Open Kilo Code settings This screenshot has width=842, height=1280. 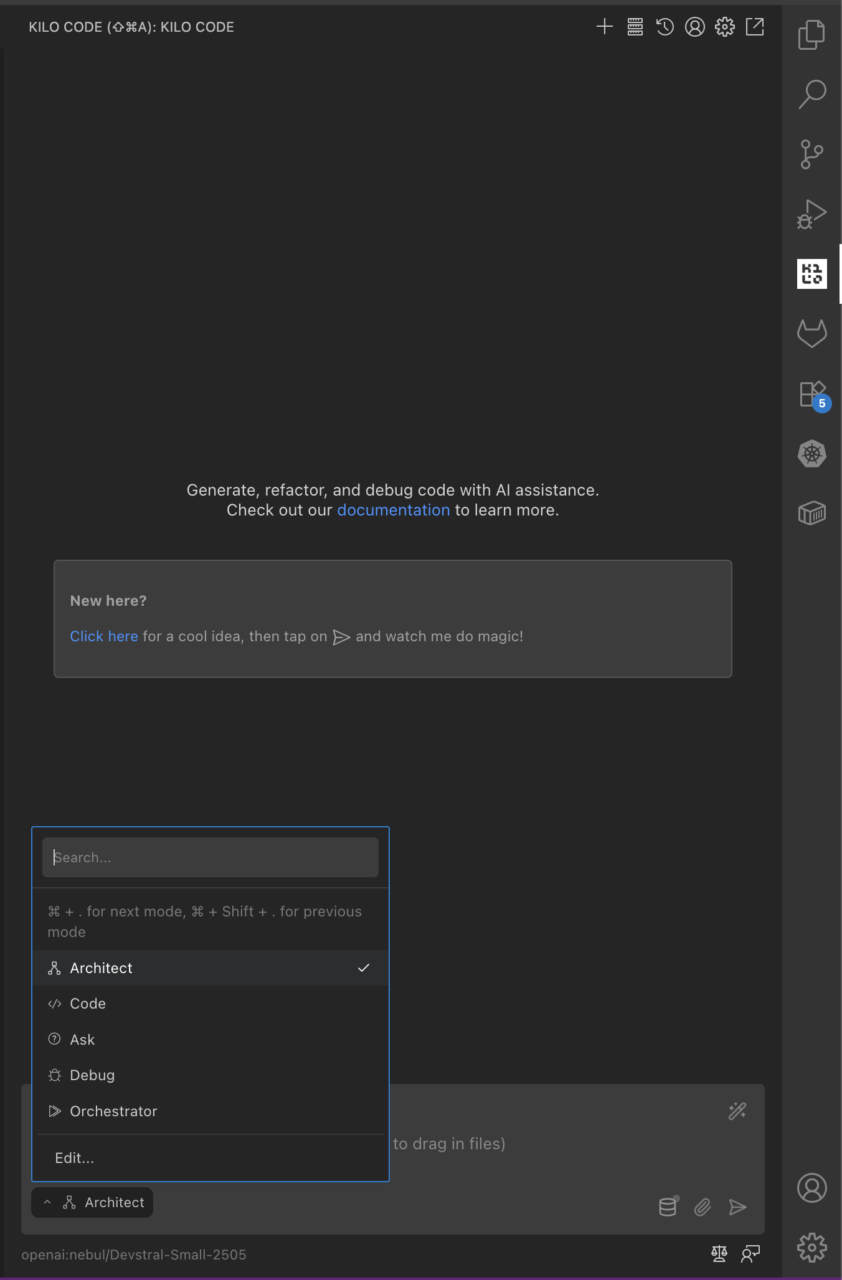pyautogui.click(x=724, y=27)
